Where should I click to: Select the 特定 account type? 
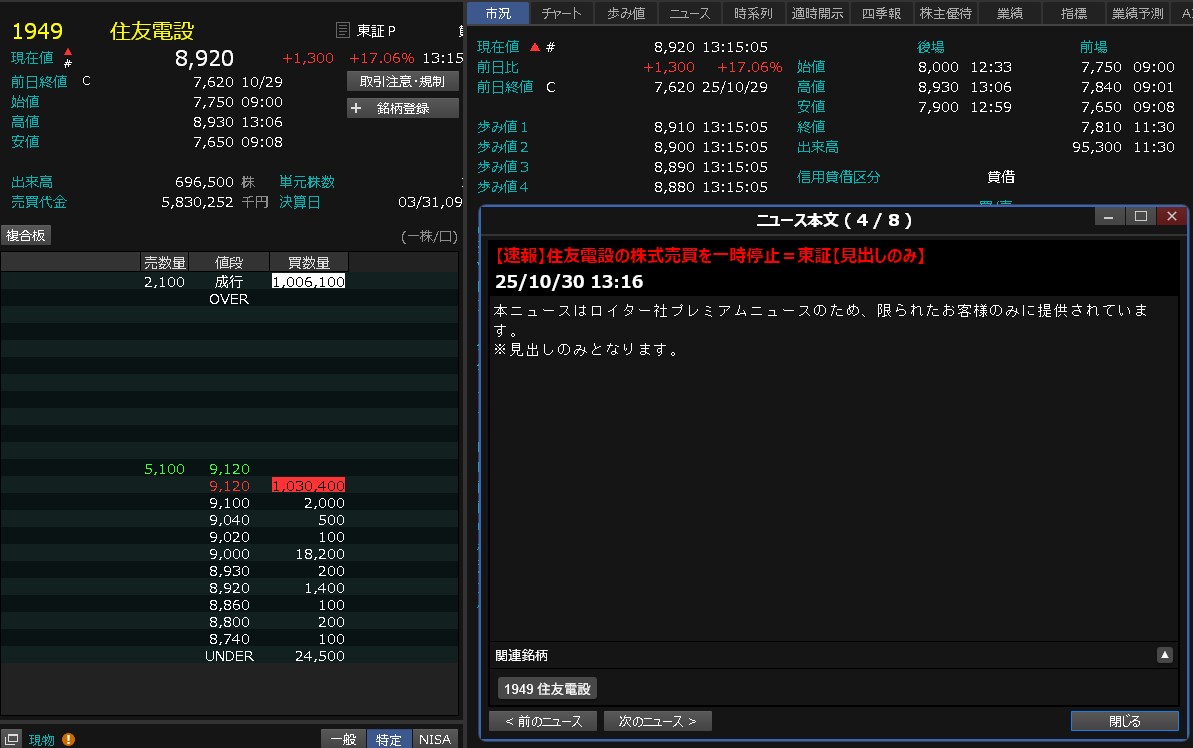[388, 739]
